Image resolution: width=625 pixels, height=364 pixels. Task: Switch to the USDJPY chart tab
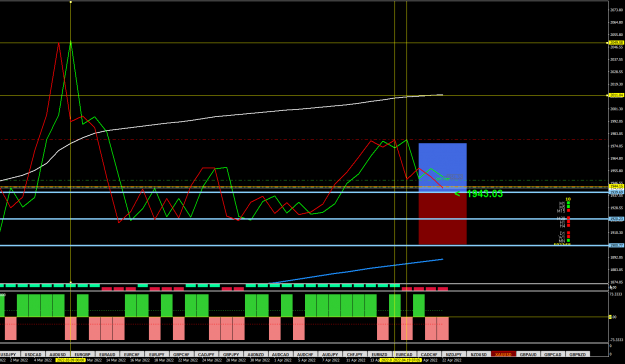tap(9, 354)
